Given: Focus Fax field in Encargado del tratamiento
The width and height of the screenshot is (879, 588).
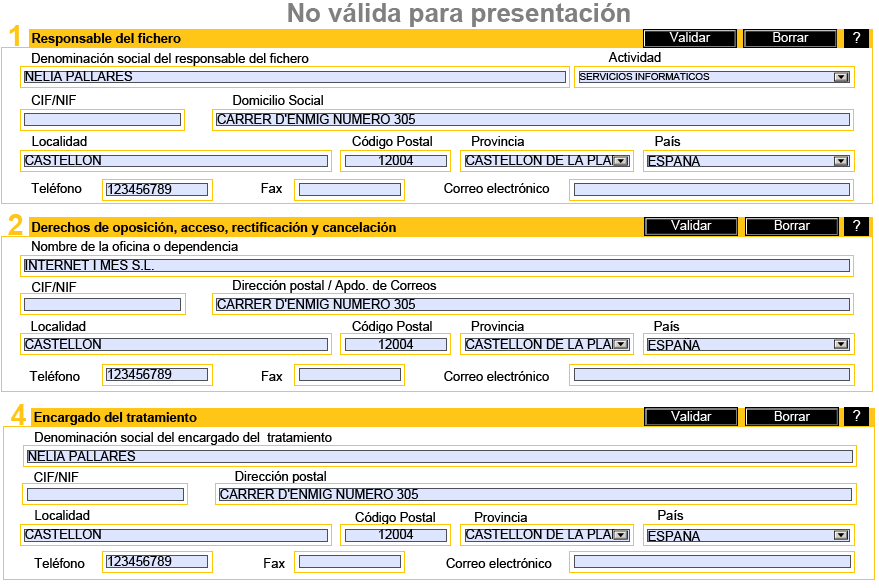Looking at the screenshot, I should [350, 562].
